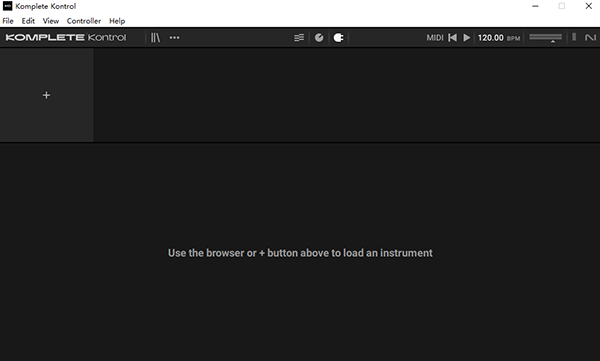The width and height of the screenshot is (600, 361).
Task: Open the three-dots options menu
Action: tap(174, 38)
